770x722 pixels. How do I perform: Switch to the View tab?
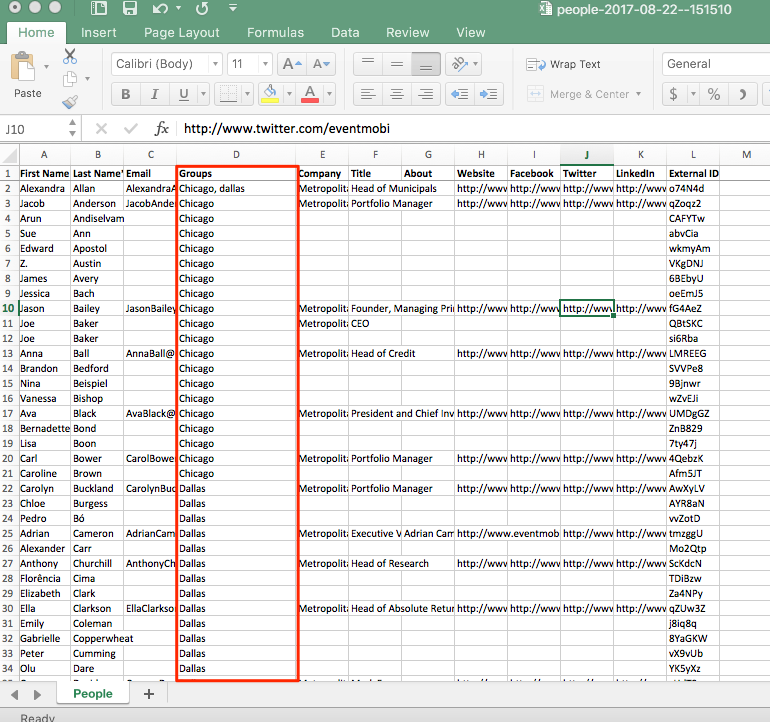[470, 32]
